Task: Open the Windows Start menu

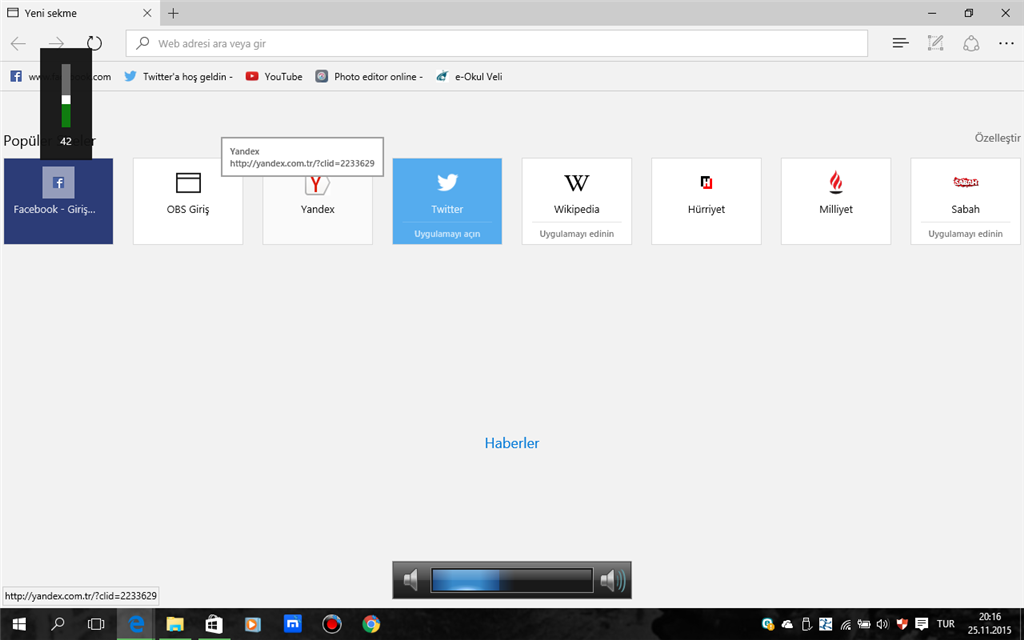Action: tap(19, 624)
